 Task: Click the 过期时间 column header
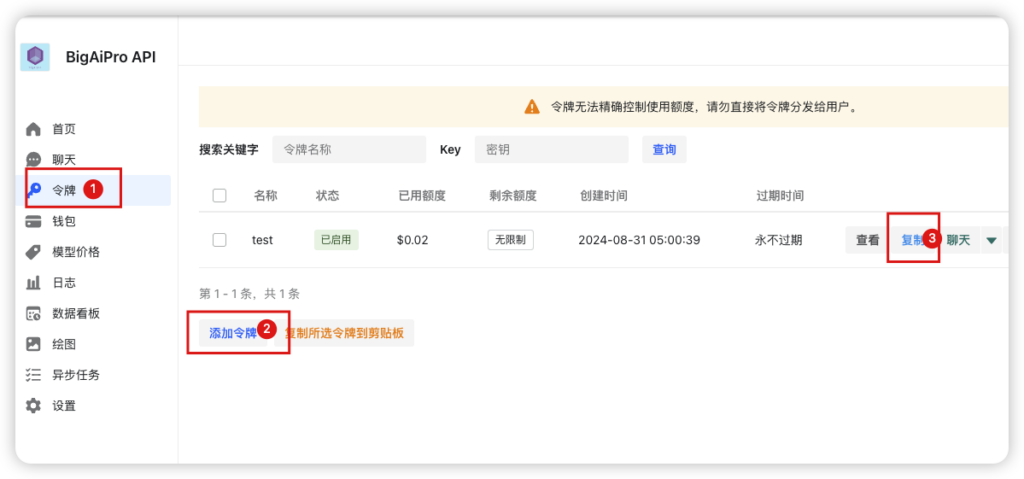coord(780,195)
